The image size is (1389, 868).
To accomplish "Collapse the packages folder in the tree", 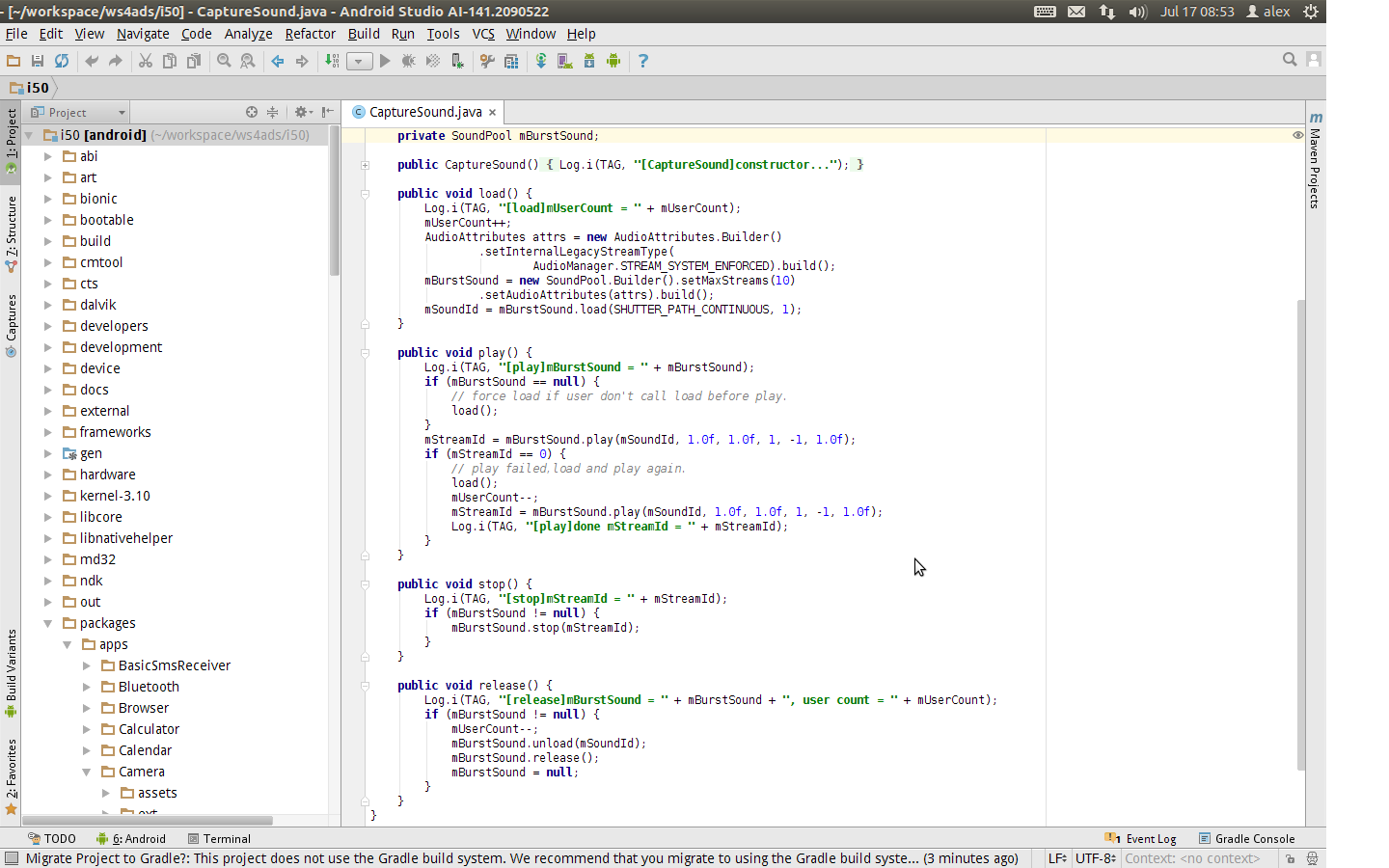I will coord(48,623).
